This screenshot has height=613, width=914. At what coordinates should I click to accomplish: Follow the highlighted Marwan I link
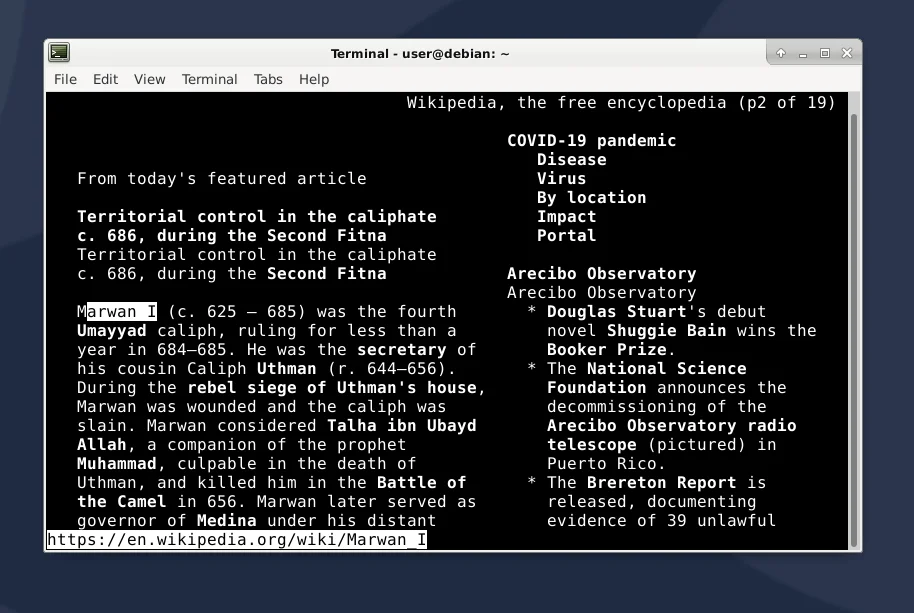pos(116,311)
